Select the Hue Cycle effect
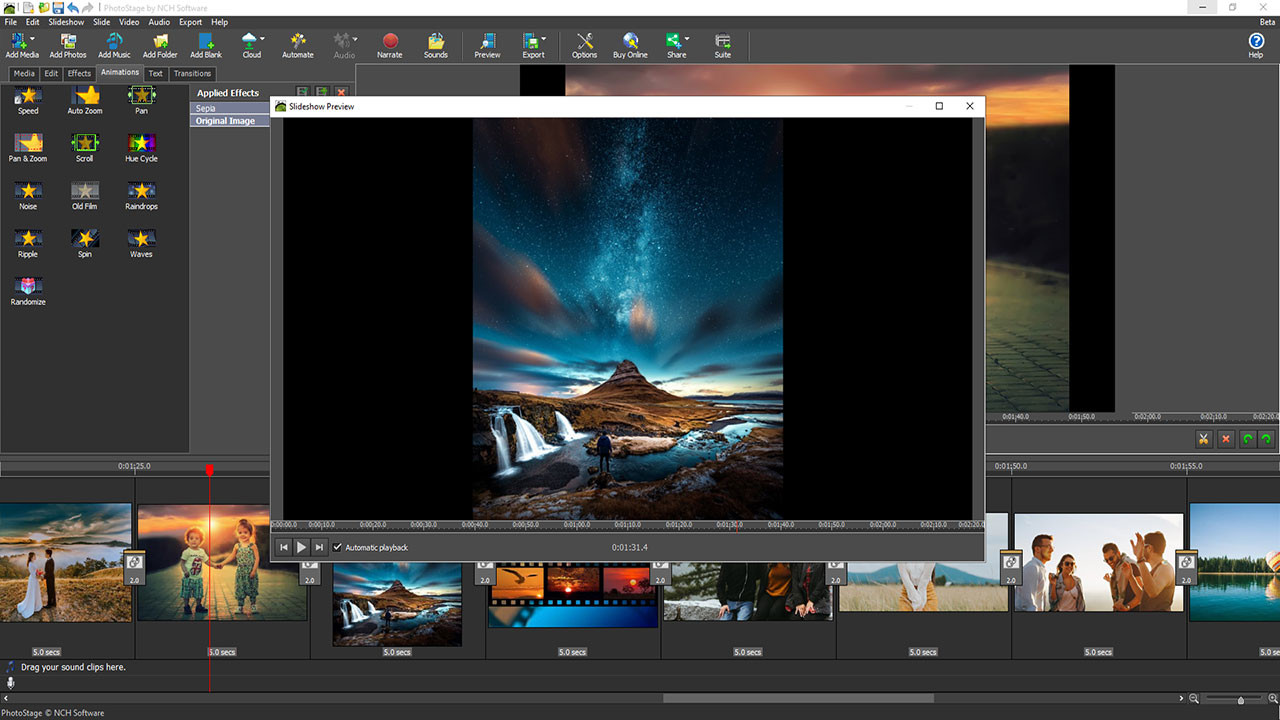This screenshot has width=1280, height=720. [141, 147]
